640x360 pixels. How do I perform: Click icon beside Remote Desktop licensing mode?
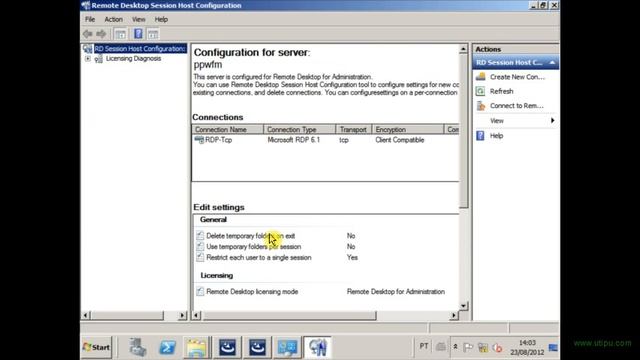point(200,291)
